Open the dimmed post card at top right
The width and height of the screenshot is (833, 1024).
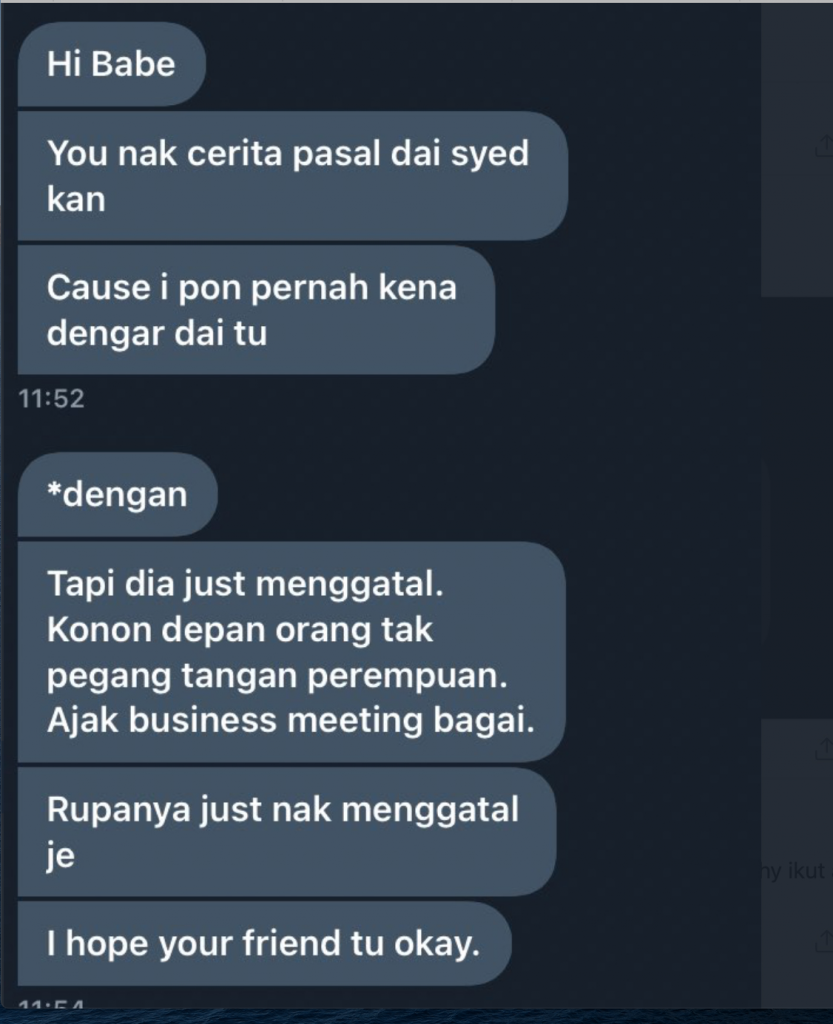797,150
